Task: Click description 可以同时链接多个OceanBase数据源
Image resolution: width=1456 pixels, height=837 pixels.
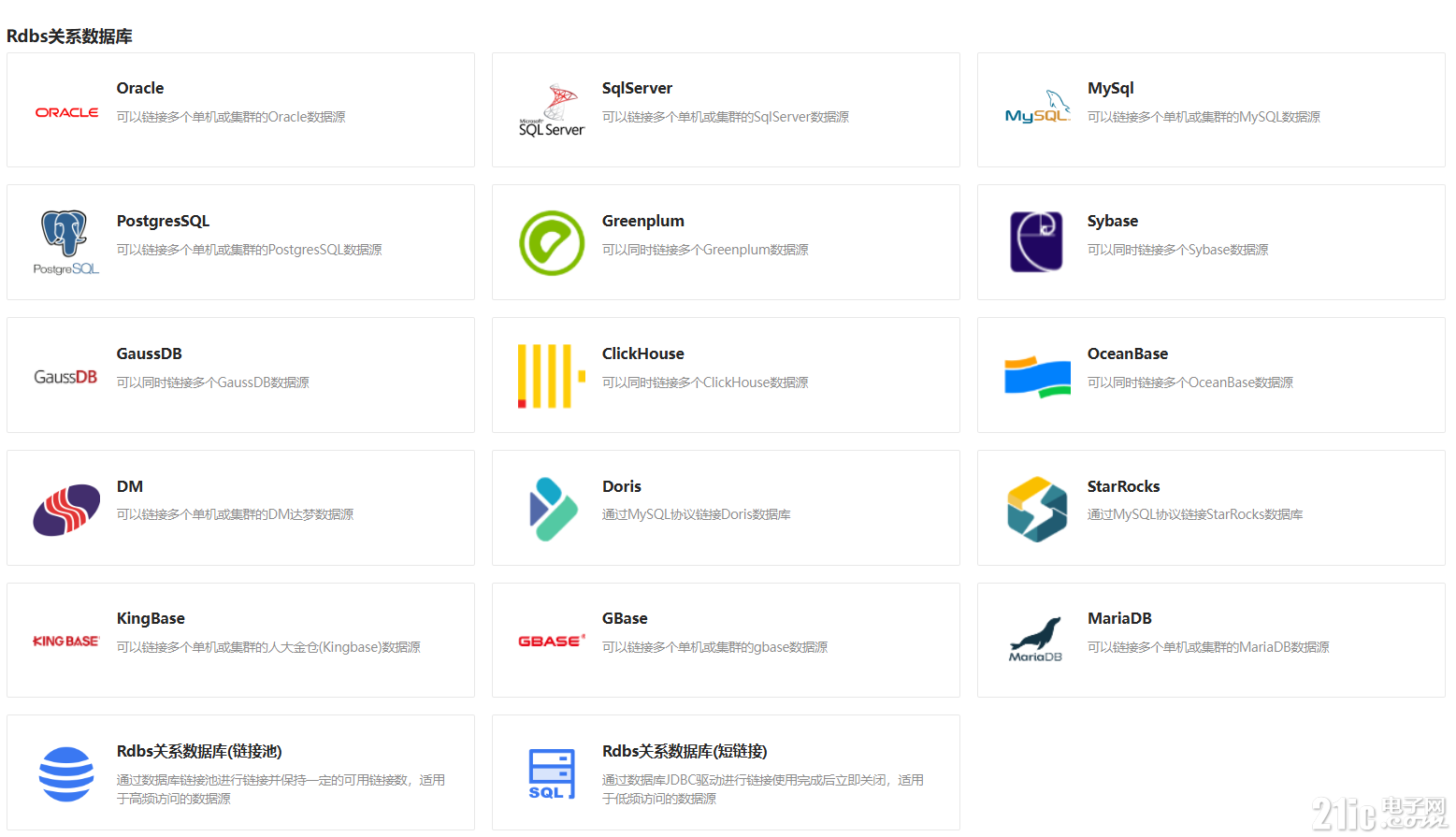Action: [x=1189, y=382]
